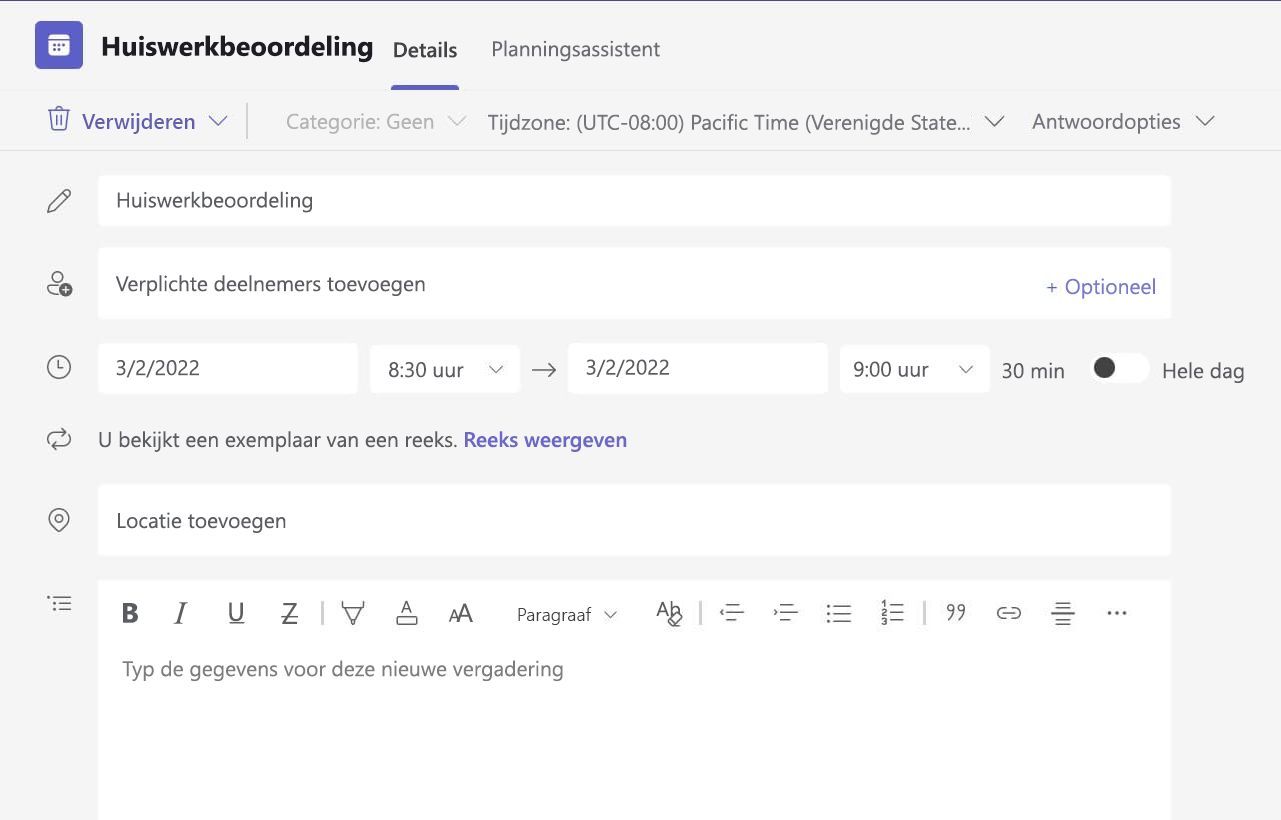Enable the Hele dag toggle
This screenshot has height=820, width=1281.
[x=1119, y=368]
